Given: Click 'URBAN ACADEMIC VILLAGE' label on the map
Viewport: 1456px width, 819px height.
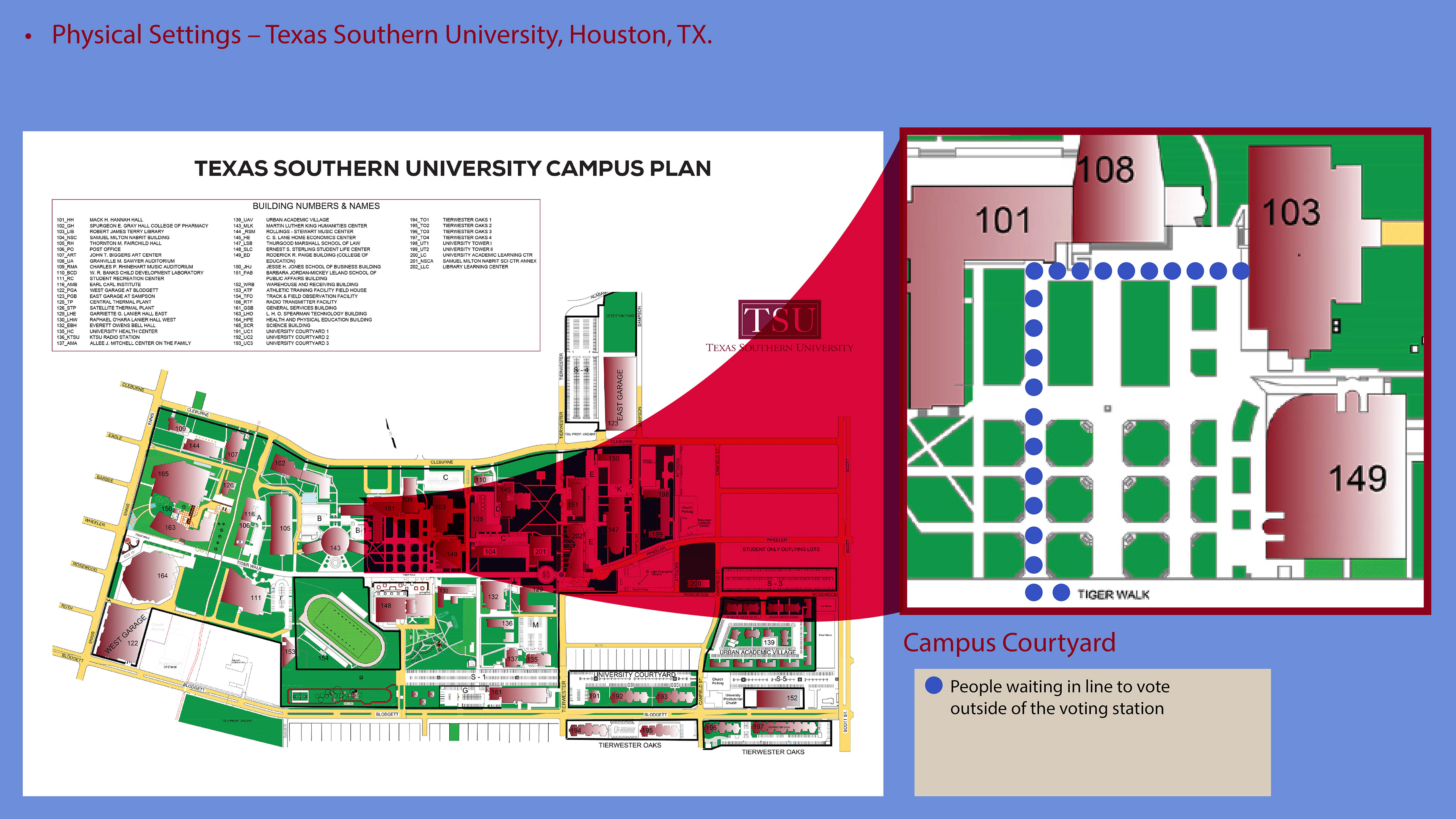Looking at the screenshot, I should tap(758, 652).
